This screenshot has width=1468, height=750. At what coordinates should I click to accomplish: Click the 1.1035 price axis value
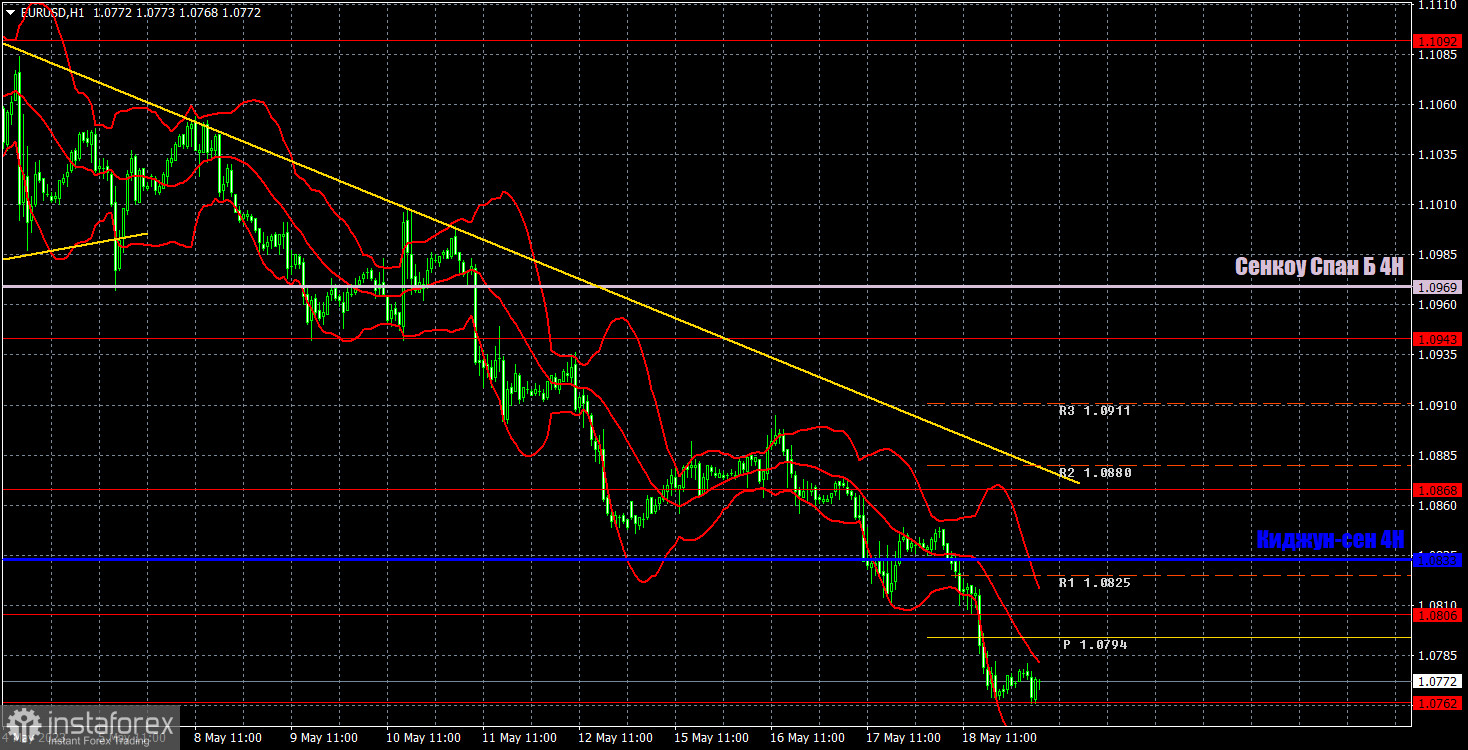point(1438,155)
